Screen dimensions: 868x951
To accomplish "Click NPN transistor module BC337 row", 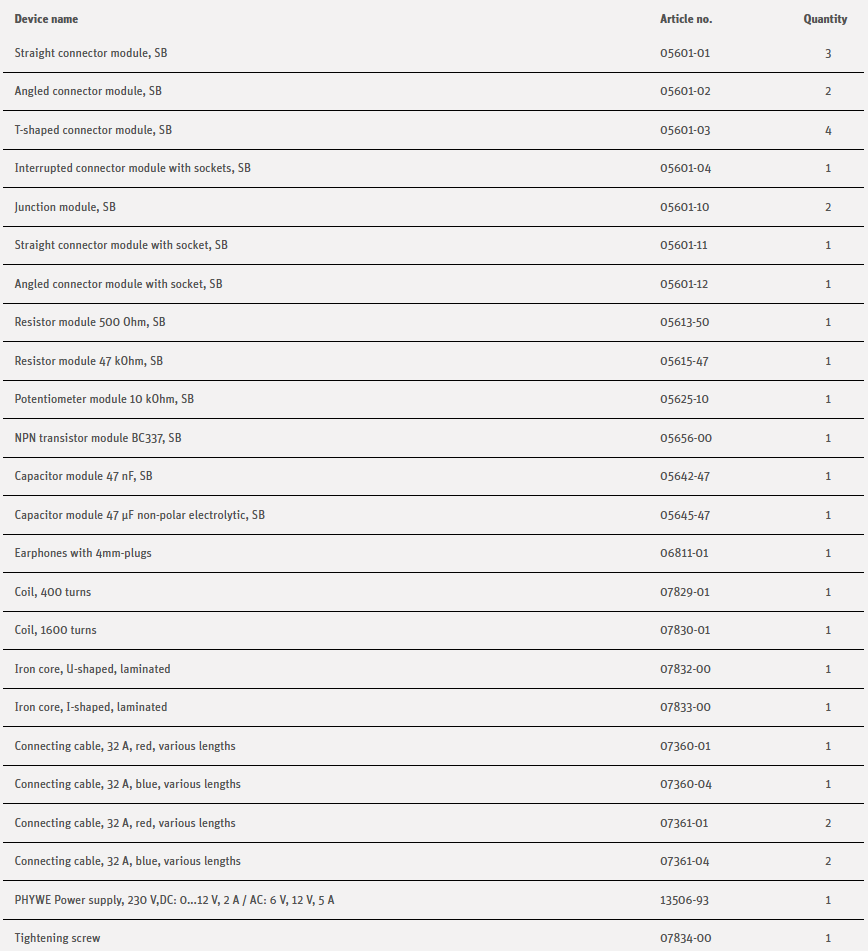I will pyautogui.click(x=98, y=438).
